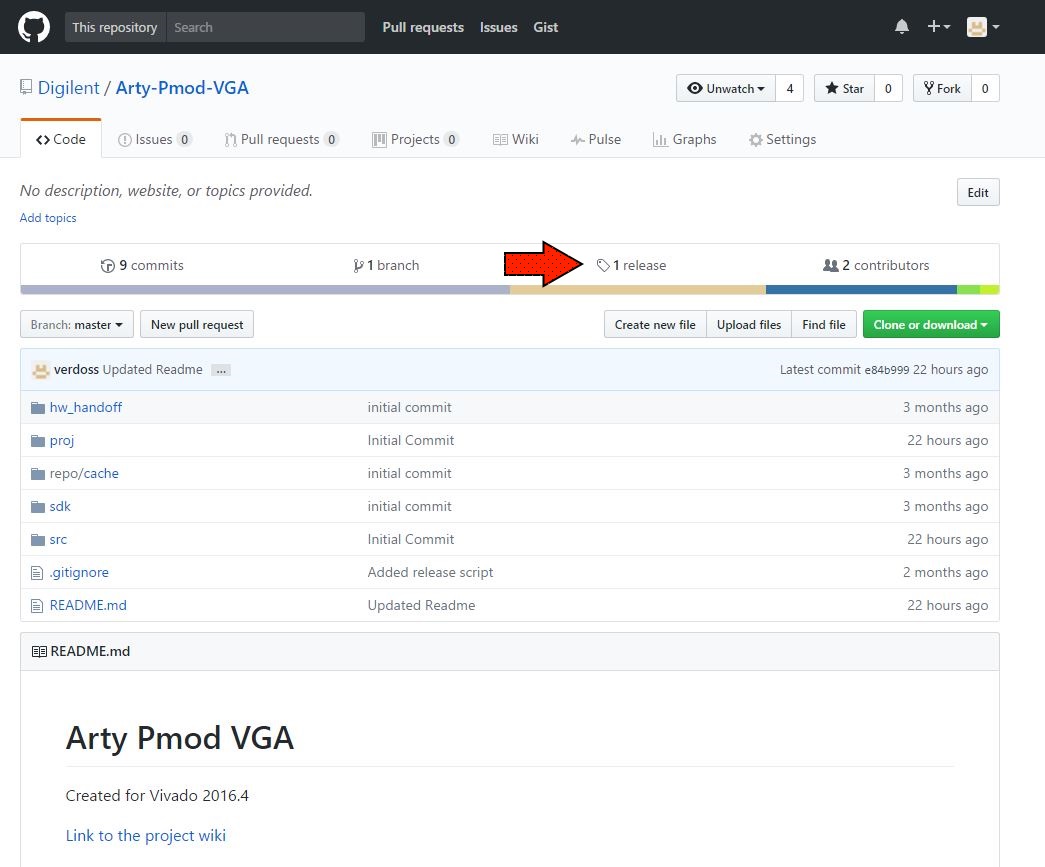Viewport: 1045px width, 867px height.
Task: Go to the Projects tab
Action: (x=415, y=139)
